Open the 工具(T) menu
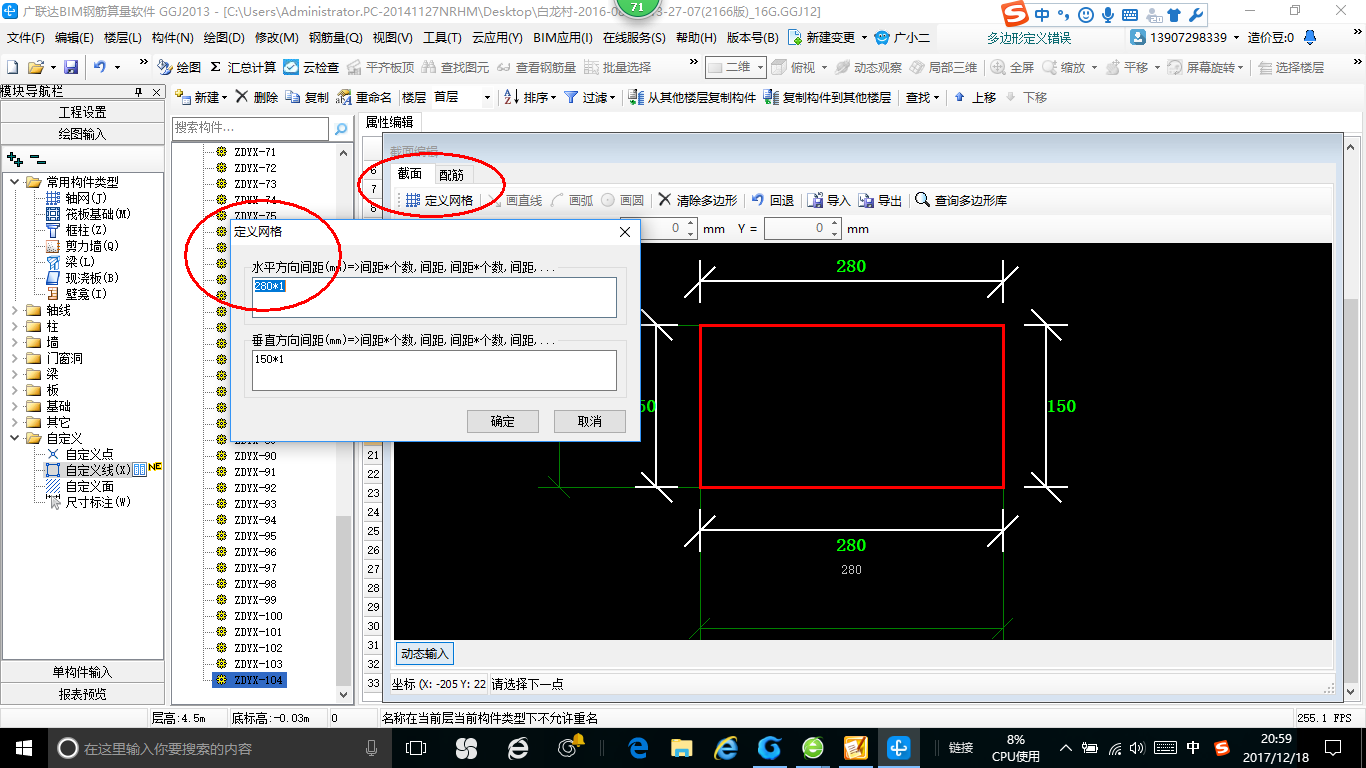This screenshot has width=1366, height=768. 442,38
